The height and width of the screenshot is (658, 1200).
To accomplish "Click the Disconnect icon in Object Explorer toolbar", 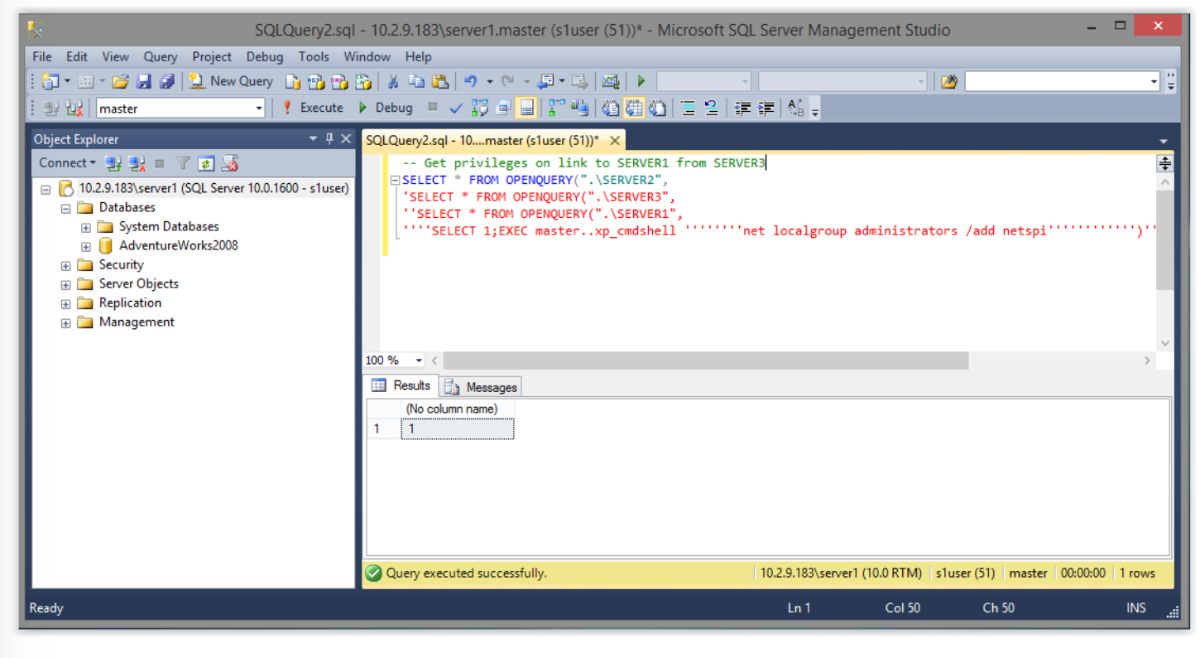I will 137,163.
